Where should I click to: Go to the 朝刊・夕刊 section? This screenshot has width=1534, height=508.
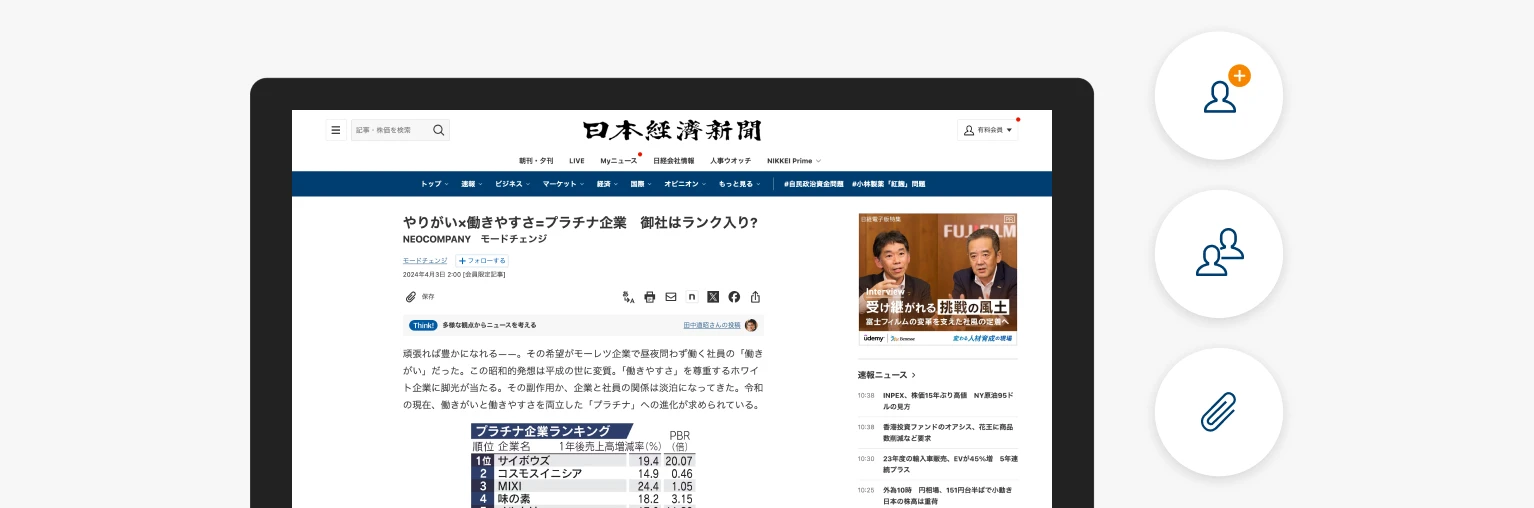click(x=536, y=160)
